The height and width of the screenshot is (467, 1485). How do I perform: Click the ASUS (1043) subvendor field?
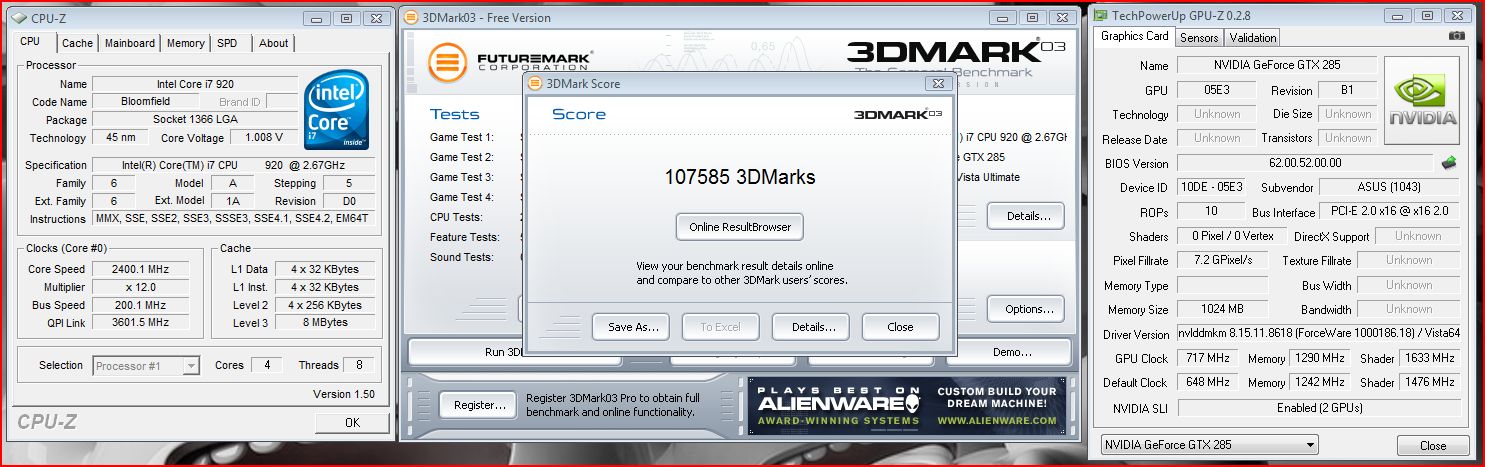tap(1388, 188)
